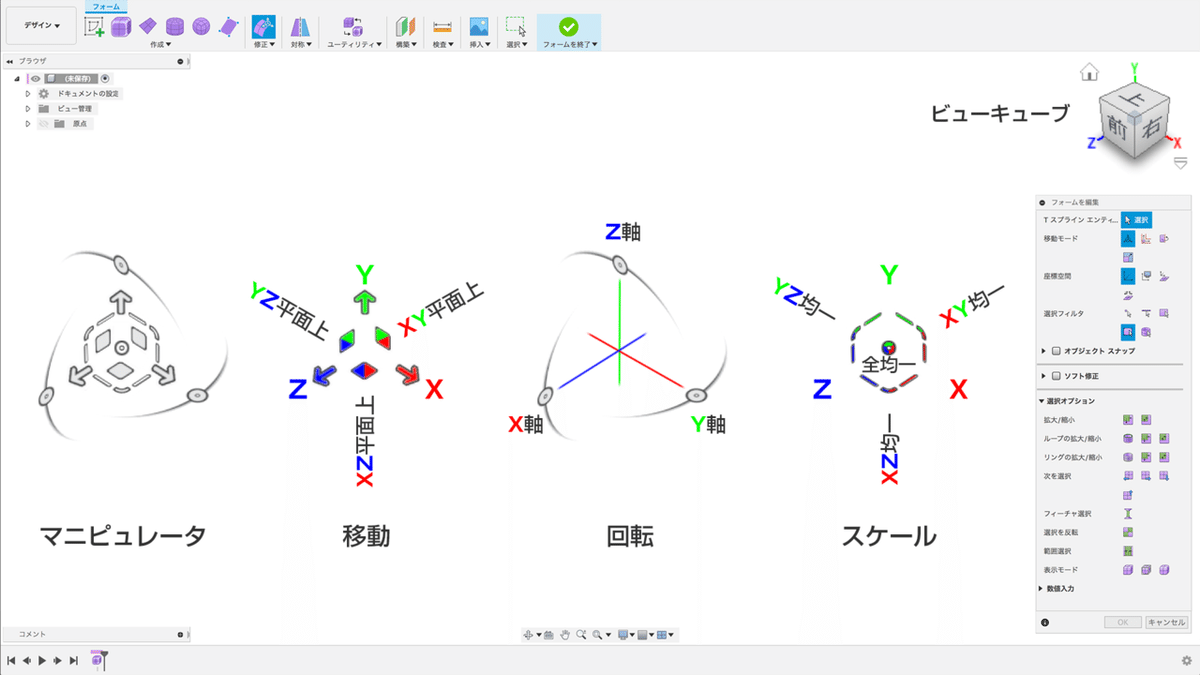Click the ViewCube home icon

point(1090,72)
